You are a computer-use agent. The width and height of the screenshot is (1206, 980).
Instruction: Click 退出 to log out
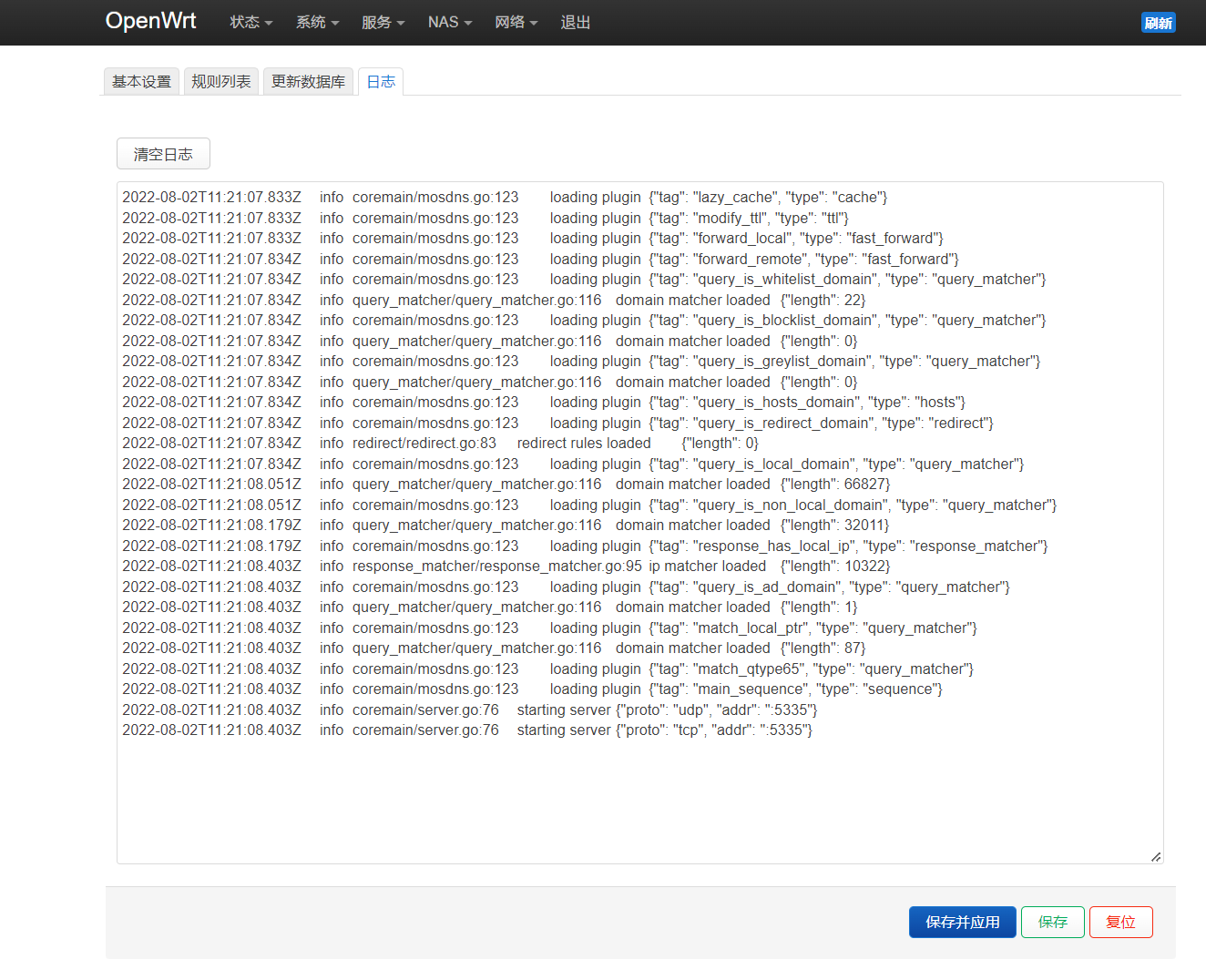(575, 22)
